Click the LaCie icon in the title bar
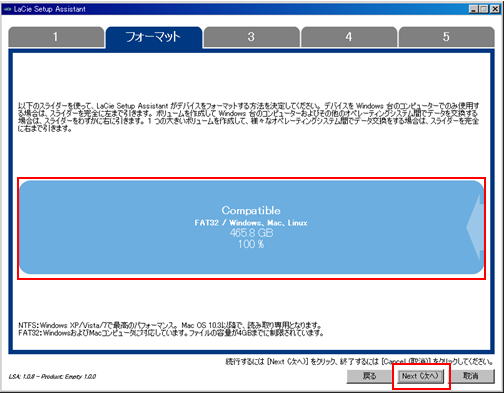Image resolution: width=504 pixels, height=393 pixels. pos(8,9)
